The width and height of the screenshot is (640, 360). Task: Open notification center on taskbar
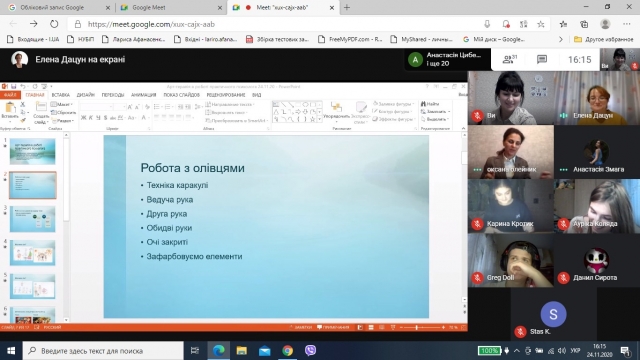click(x=625, y=351)
